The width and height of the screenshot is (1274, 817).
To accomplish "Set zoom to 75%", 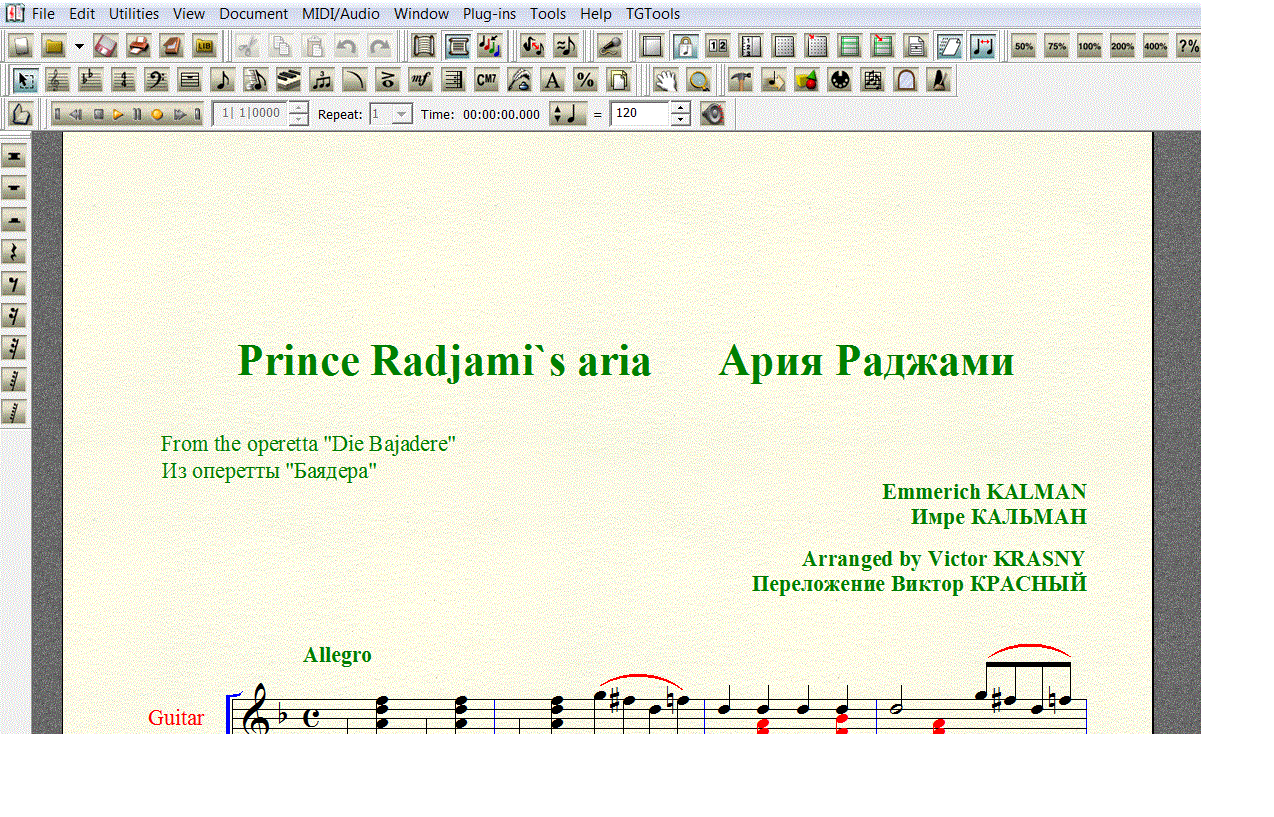I will (1056, 46).
